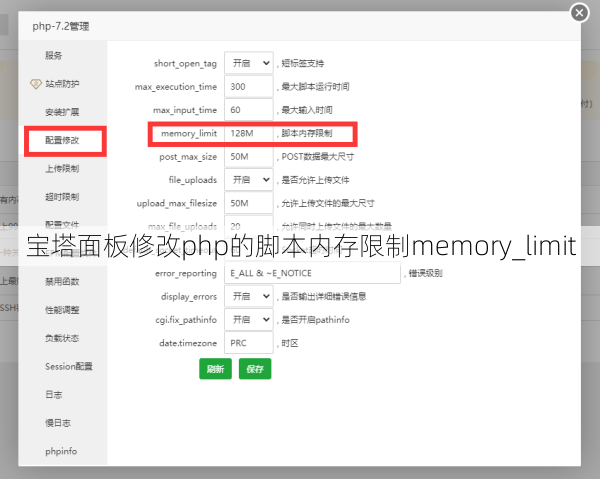Open the 日志 section
Image resolution: width=600 pixels, height=479 pixels.
54,395
